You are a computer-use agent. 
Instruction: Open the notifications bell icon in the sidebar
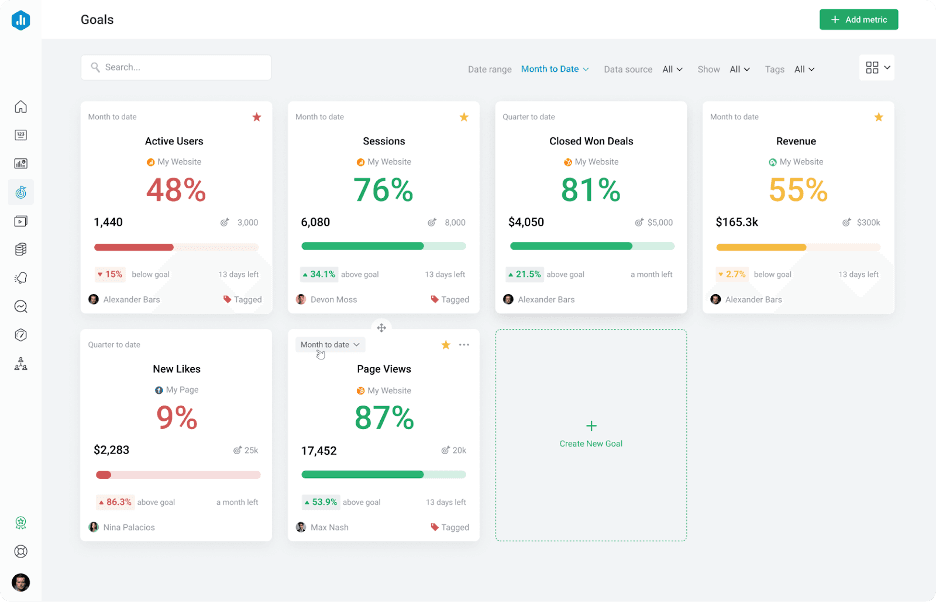(21, 278)
